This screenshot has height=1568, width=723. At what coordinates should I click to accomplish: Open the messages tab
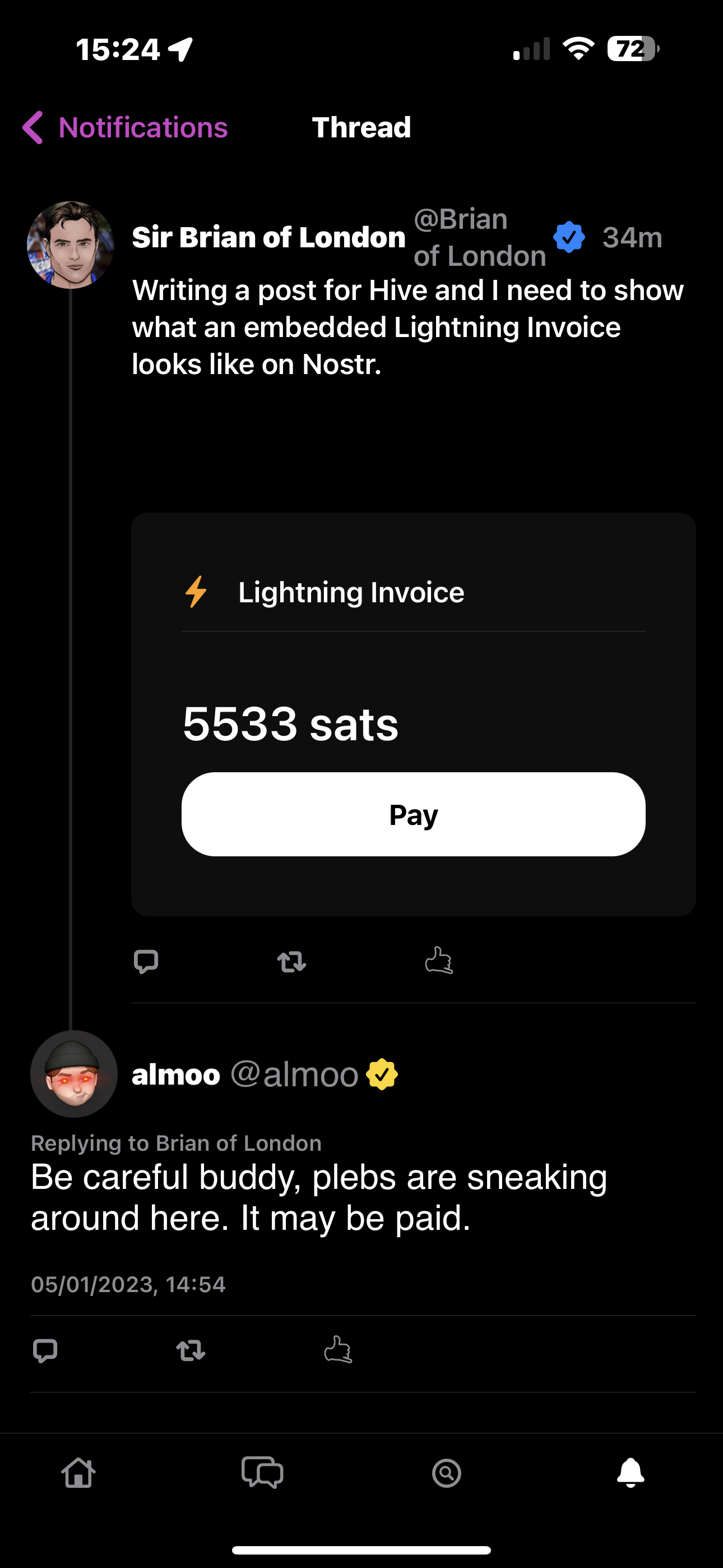pos(262,1473)
